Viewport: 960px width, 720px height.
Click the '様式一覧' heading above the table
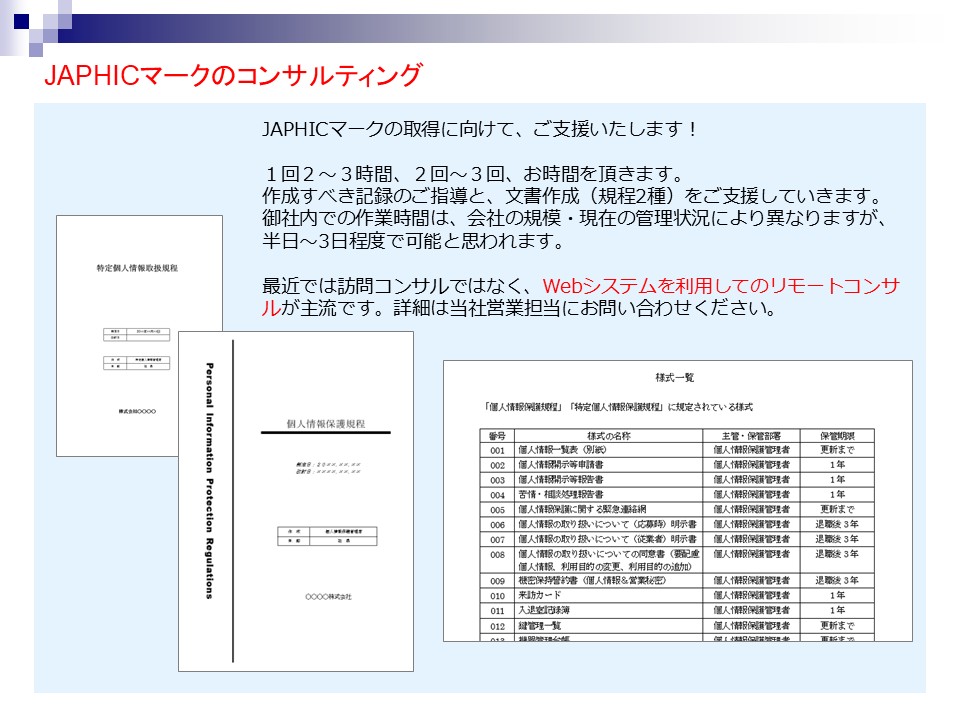tap(675, 378)
